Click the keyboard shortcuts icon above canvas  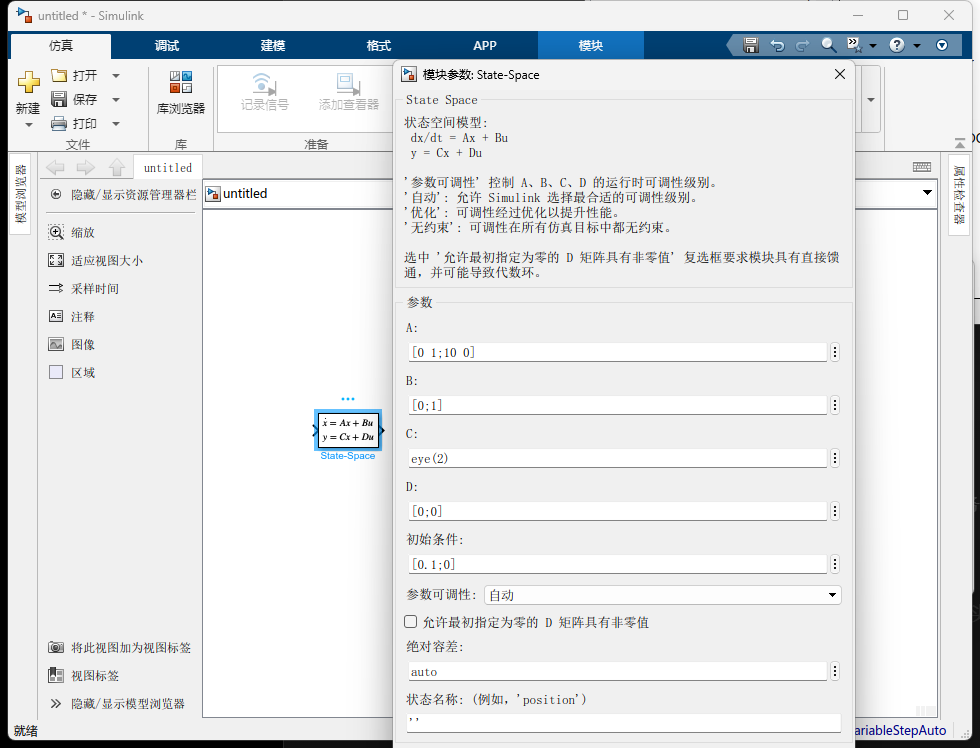click(922, 167)
